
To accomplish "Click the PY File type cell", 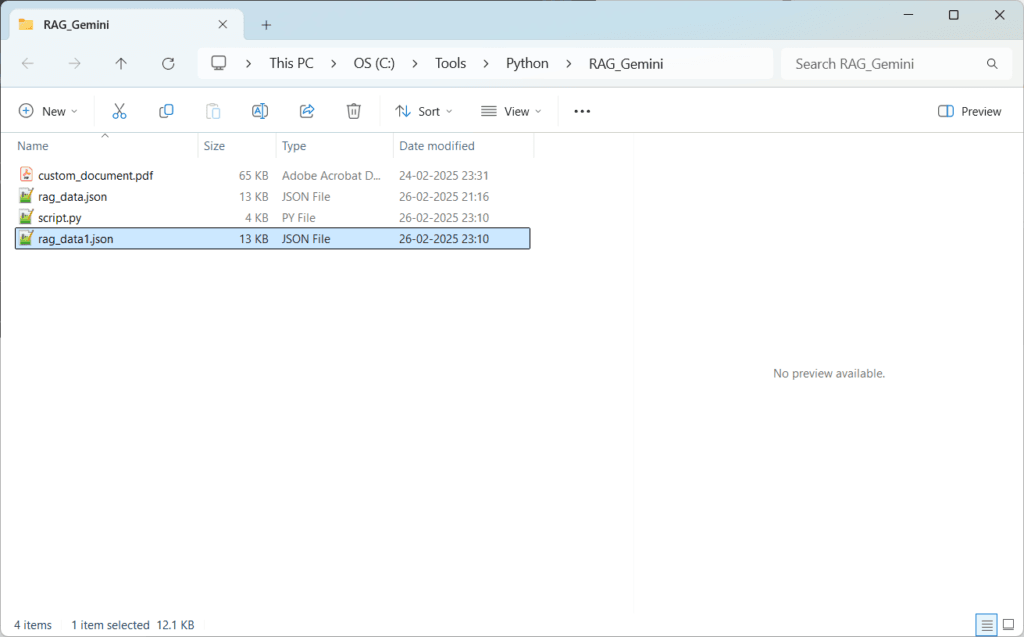I will tap(298, 218).
